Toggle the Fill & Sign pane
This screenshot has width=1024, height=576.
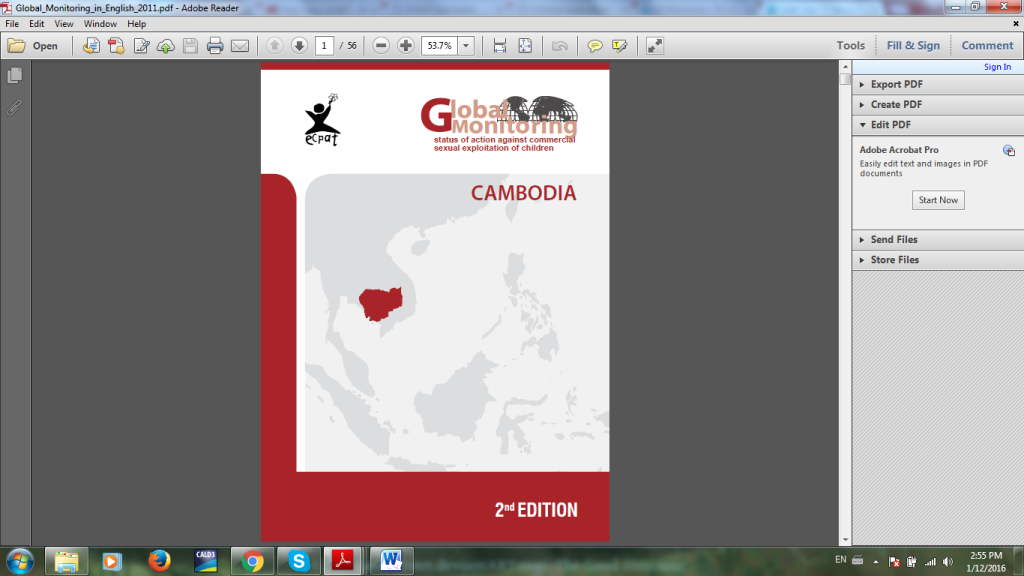pyautogui.click(x=912, y=45)
